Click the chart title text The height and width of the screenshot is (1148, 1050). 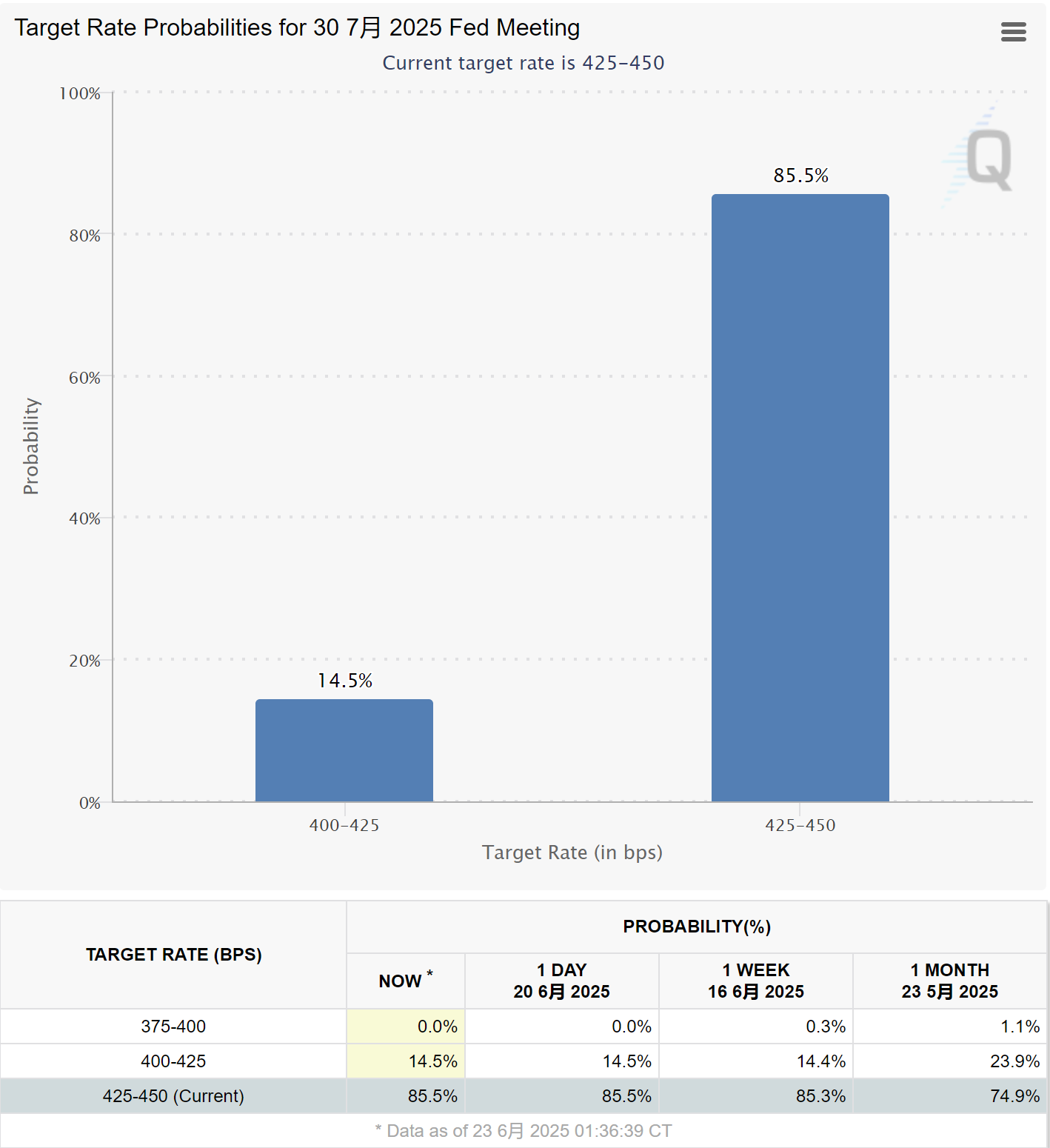click(x=297, y=27)
